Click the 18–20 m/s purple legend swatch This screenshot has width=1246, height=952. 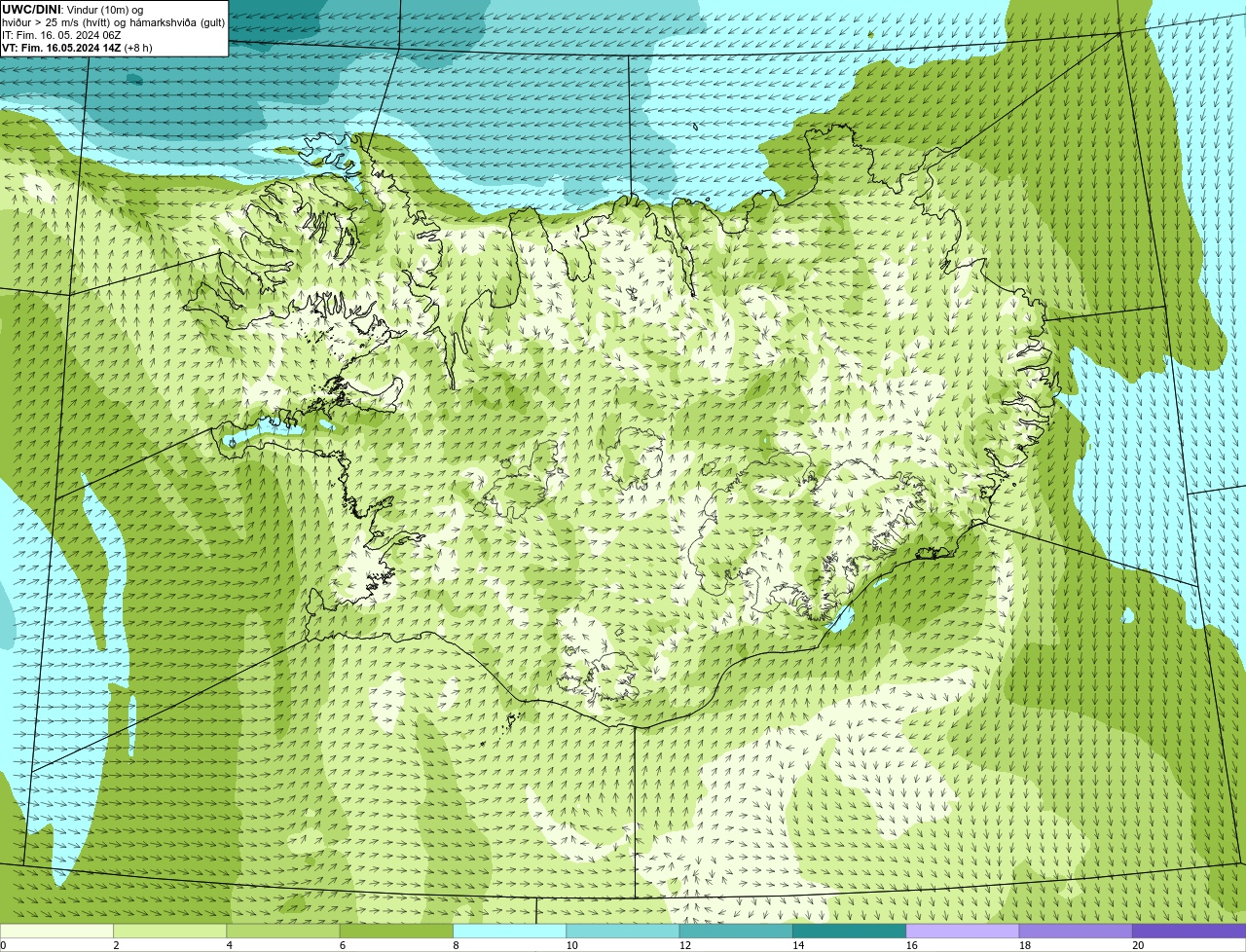pyautogui.click(x=1076, y=931)
